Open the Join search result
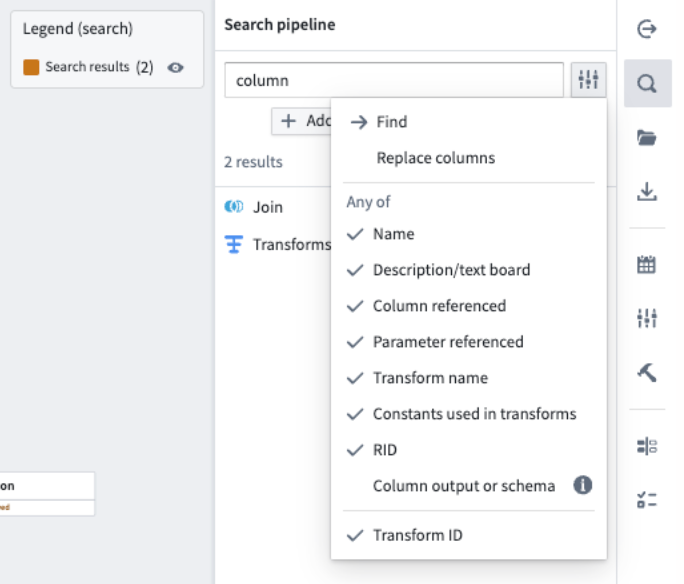684x584 pixels. (268, 207)
